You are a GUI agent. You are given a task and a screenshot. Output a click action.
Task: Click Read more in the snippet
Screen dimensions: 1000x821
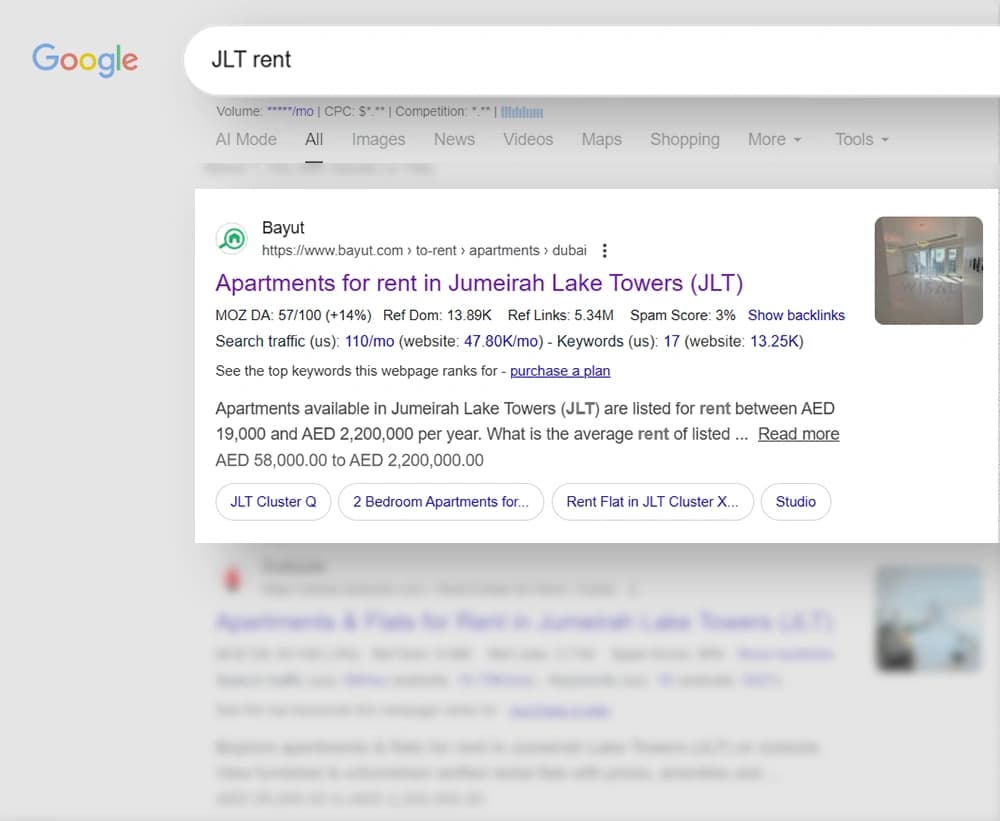[798, 434]
